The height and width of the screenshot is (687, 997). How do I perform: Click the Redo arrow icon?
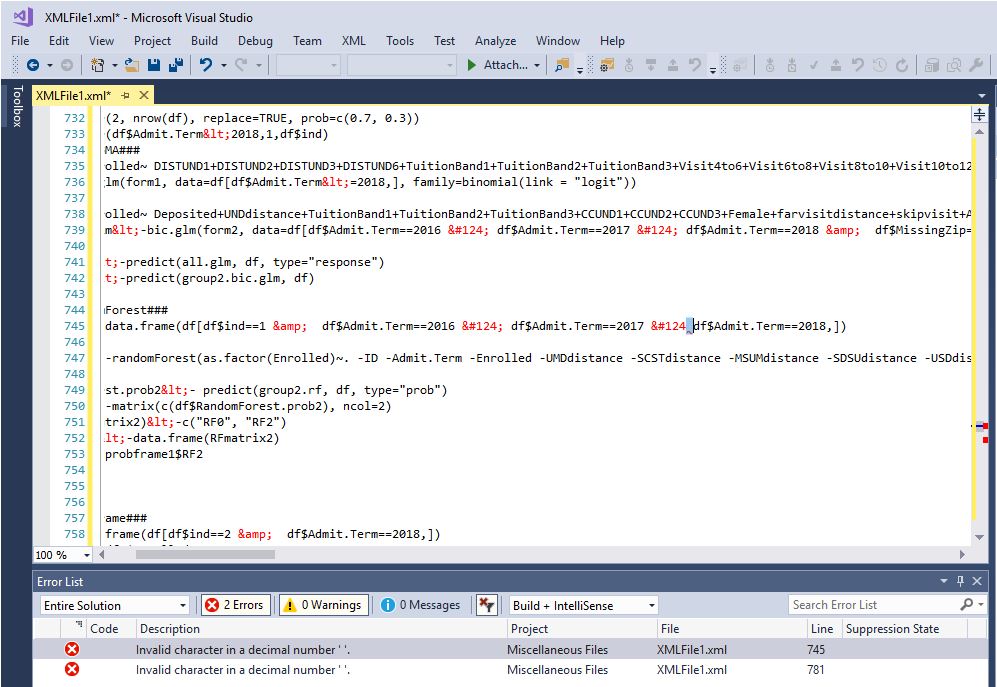(241, 65)
